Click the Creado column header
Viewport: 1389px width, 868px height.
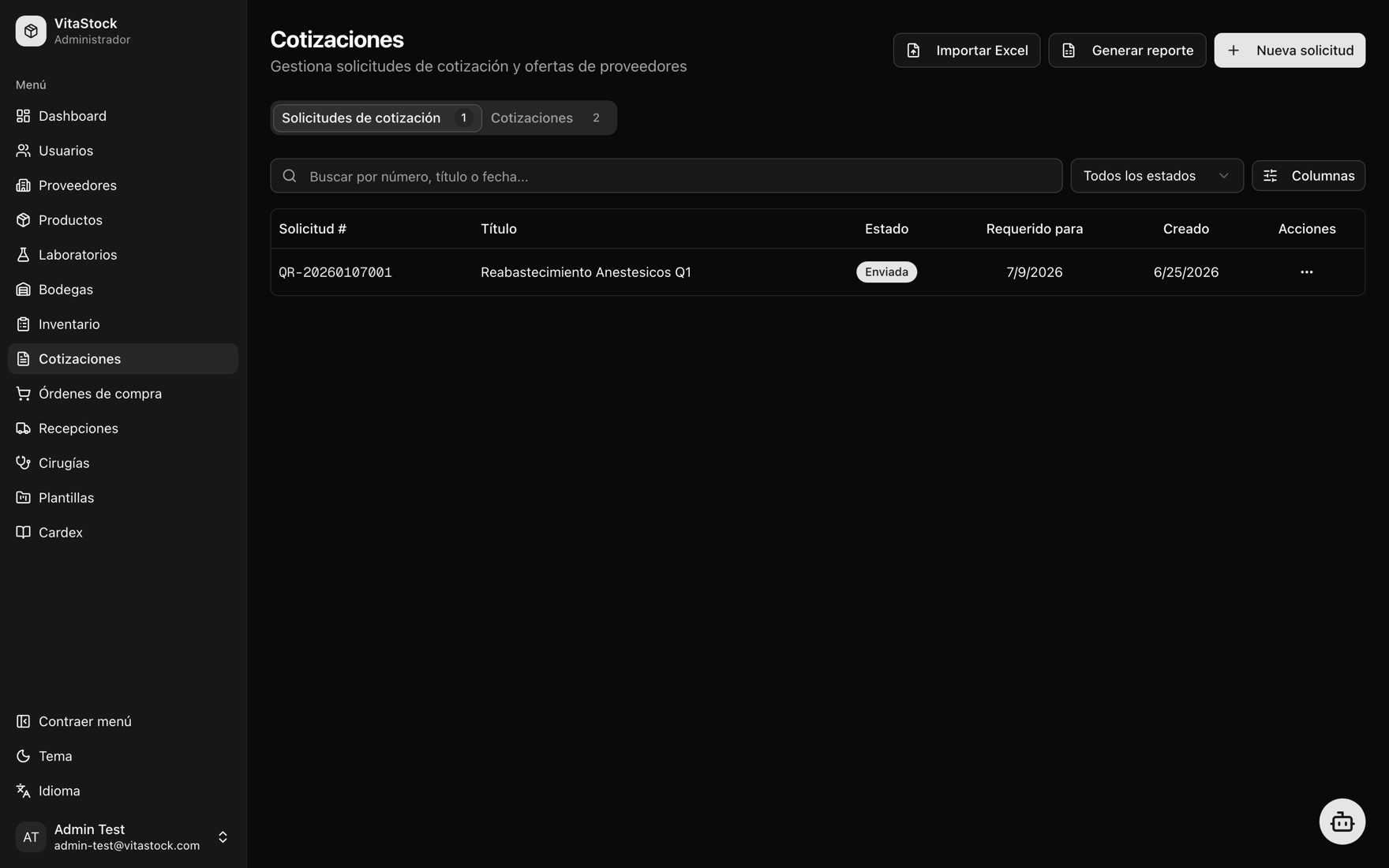[1185, 229]
